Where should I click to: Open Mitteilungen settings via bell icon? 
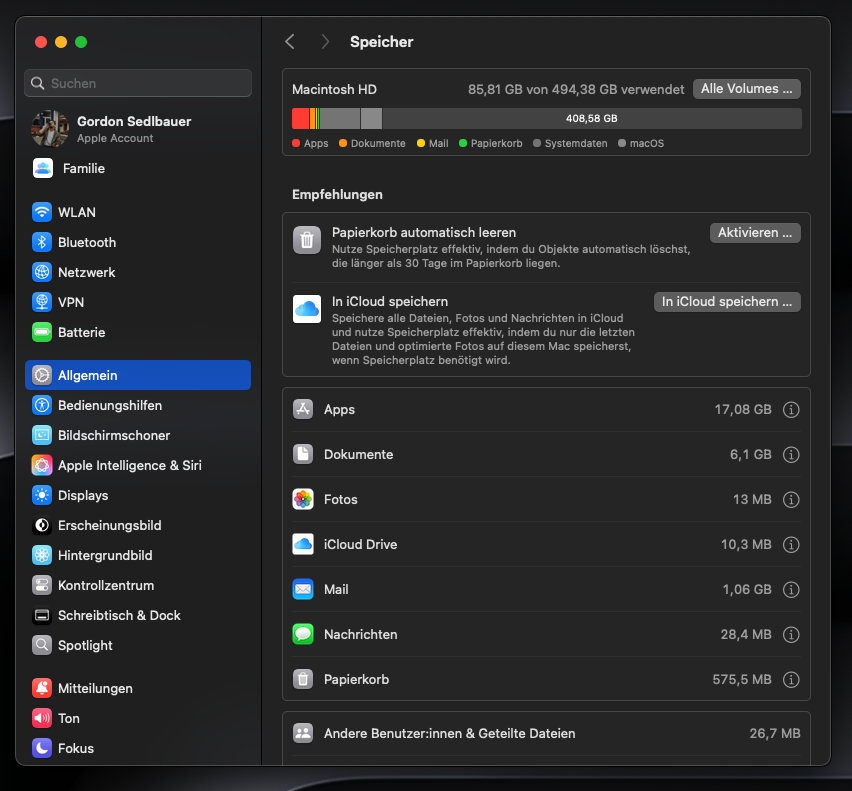pos(40,688)
